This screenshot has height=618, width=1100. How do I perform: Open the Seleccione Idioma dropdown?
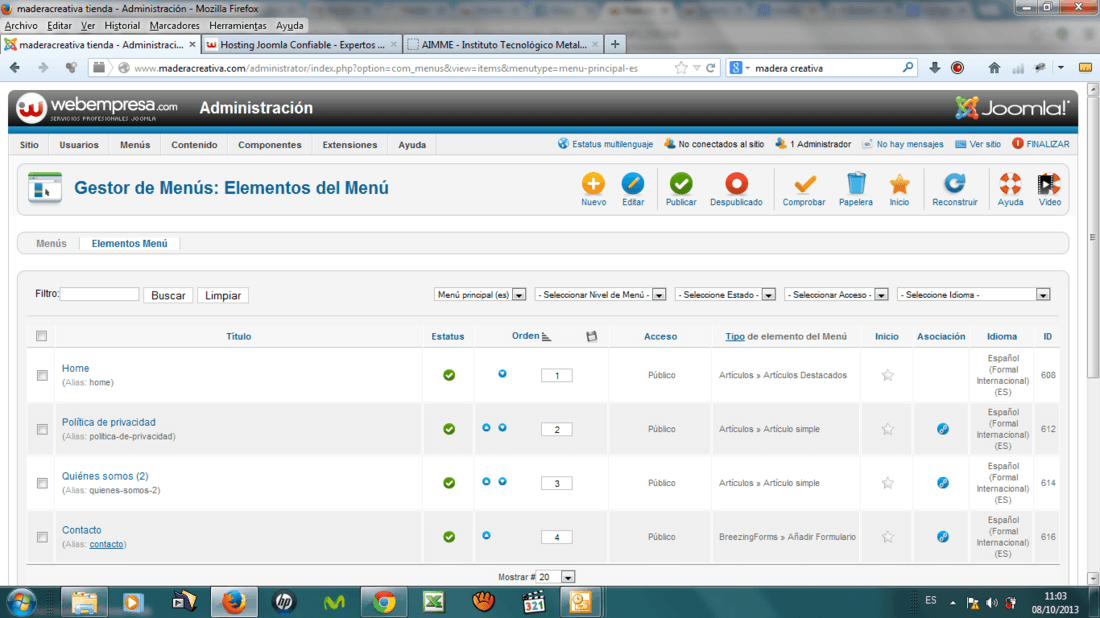point(974,295)
